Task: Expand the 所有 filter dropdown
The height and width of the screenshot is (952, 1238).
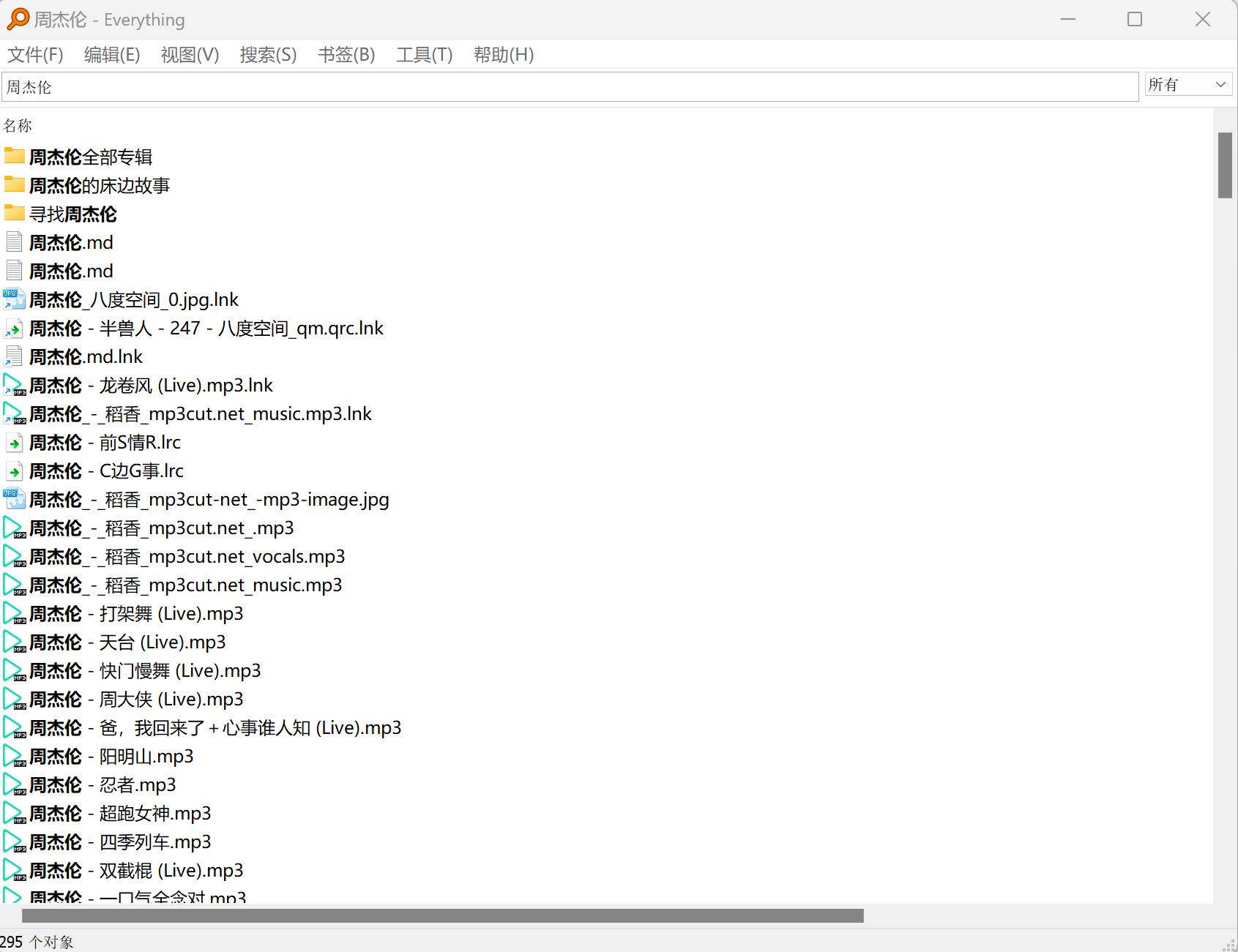Action: (1189, 85)
